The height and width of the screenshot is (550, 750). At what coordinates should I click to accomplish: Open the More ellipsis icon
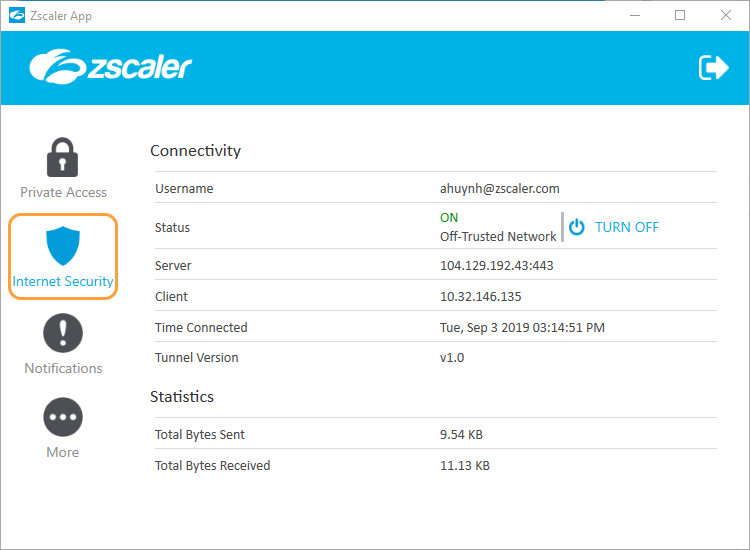63,417
